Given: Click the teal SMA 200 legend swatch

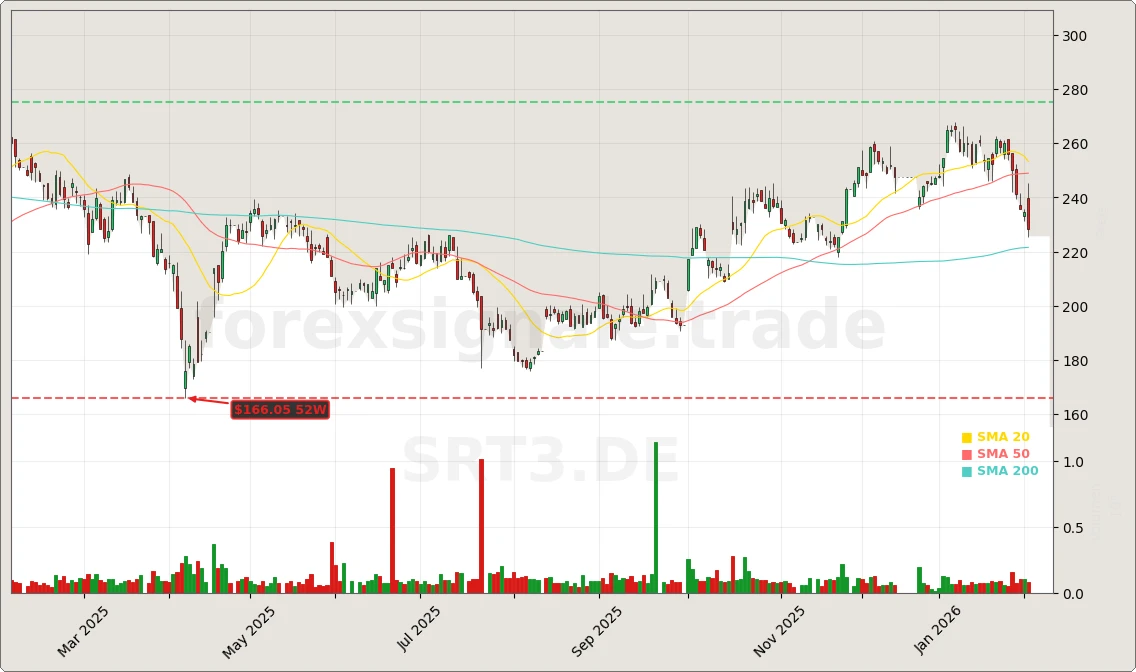Looking at the screenshot, I should tap(966, 471).
